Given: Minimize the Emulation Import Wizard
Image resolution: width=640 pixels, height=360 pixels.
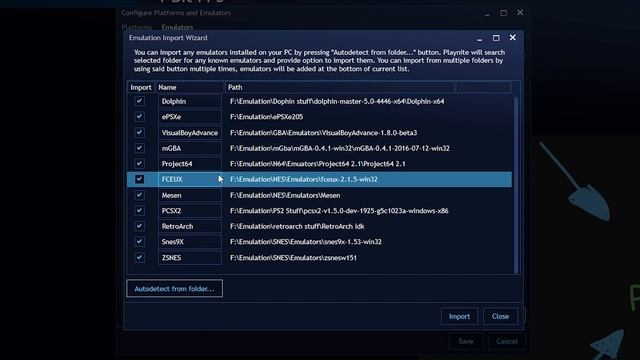Looking at the screenshot, I should [x=480, y=38].
